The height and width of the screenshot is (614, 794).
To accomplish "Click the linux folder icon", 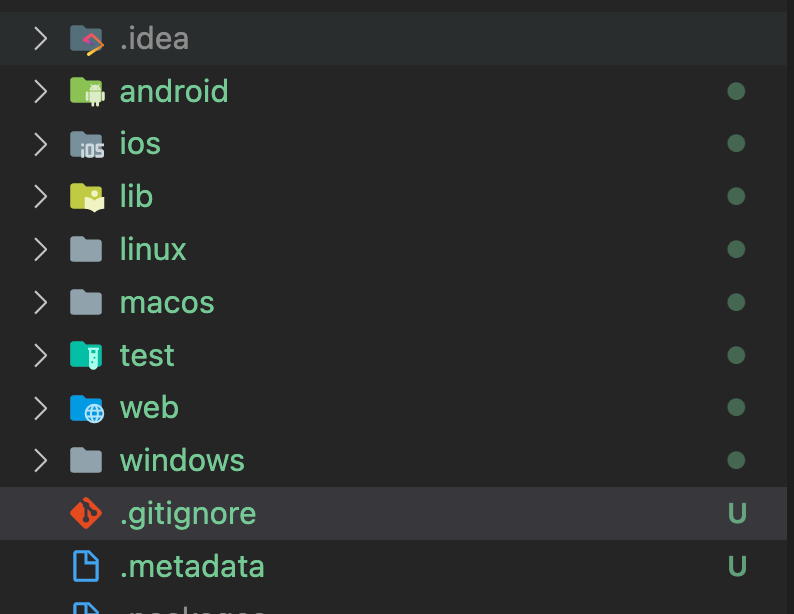I will pos(86,249).
